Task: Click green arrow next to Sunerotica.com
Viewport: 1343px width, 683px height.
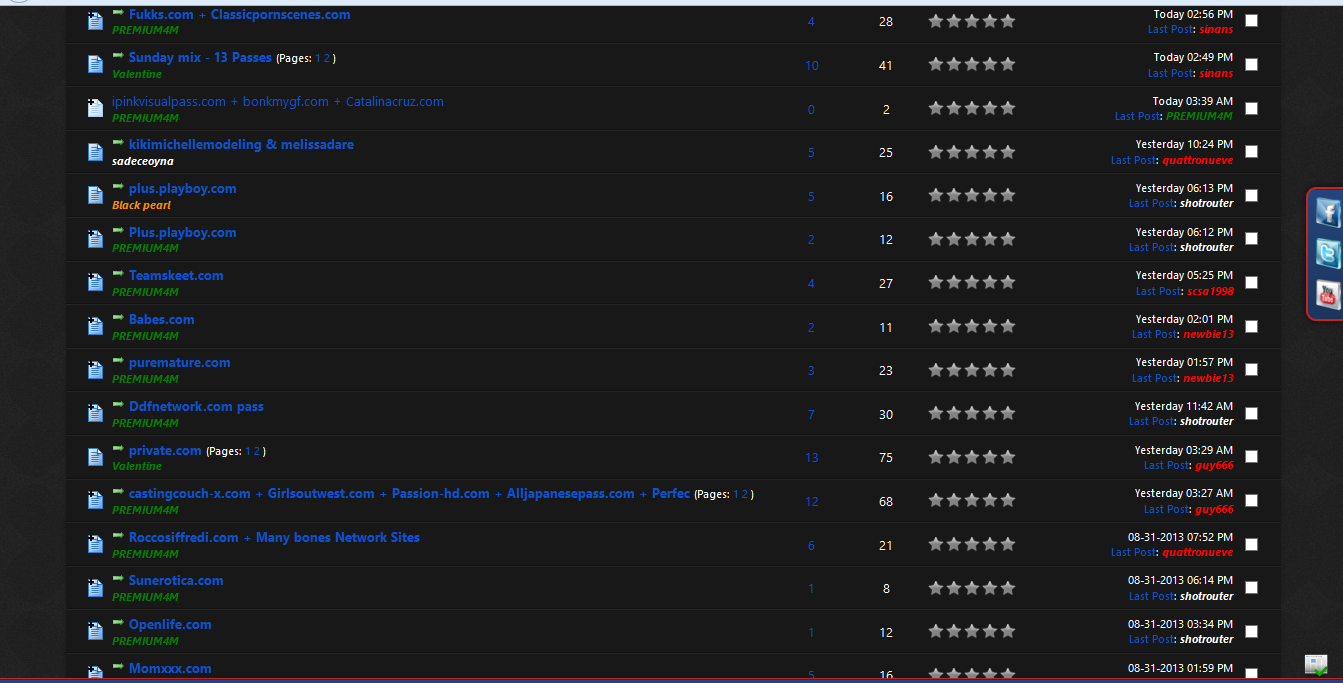Action: [119, 579]
